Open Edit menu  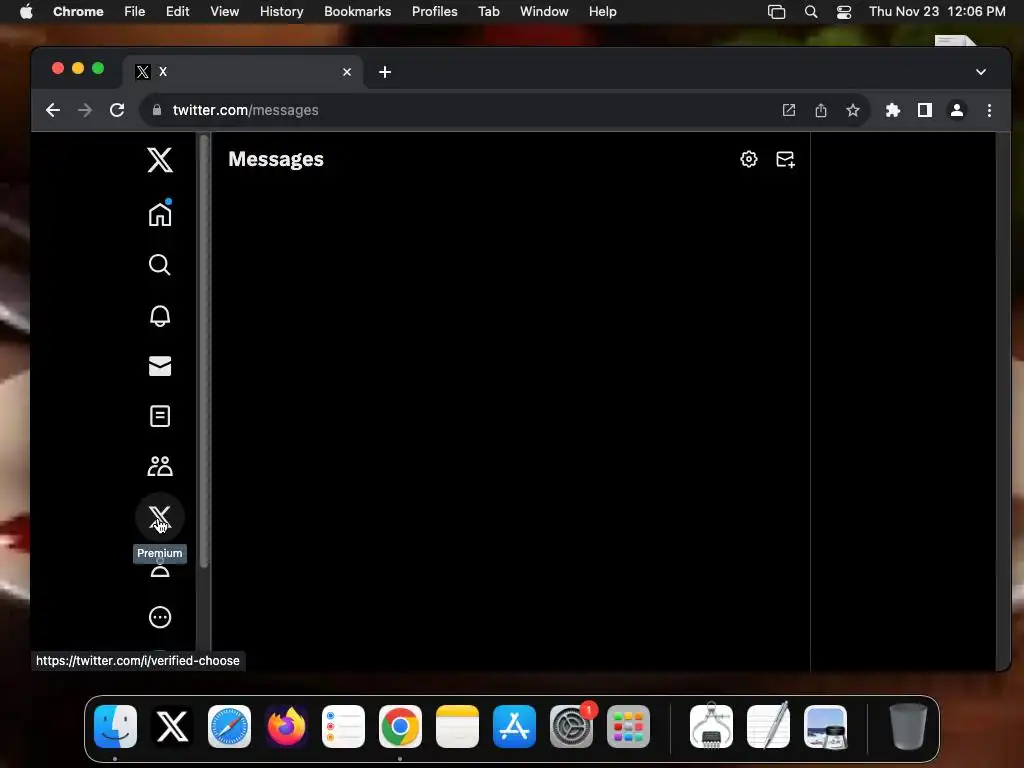(x=177, y=11)
